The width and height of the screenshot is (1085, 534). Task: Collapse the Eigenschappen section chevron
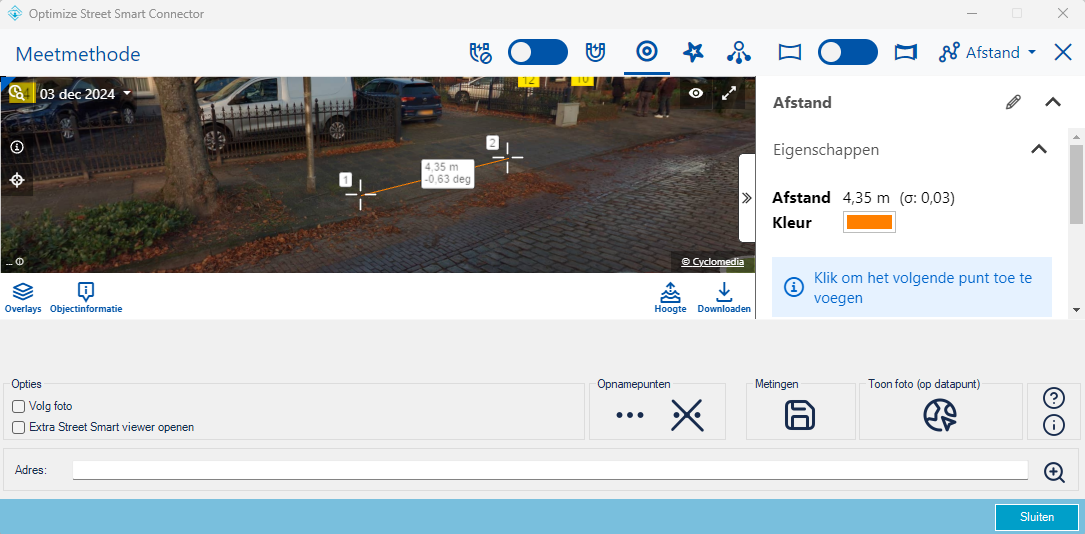click(1039, 149)
